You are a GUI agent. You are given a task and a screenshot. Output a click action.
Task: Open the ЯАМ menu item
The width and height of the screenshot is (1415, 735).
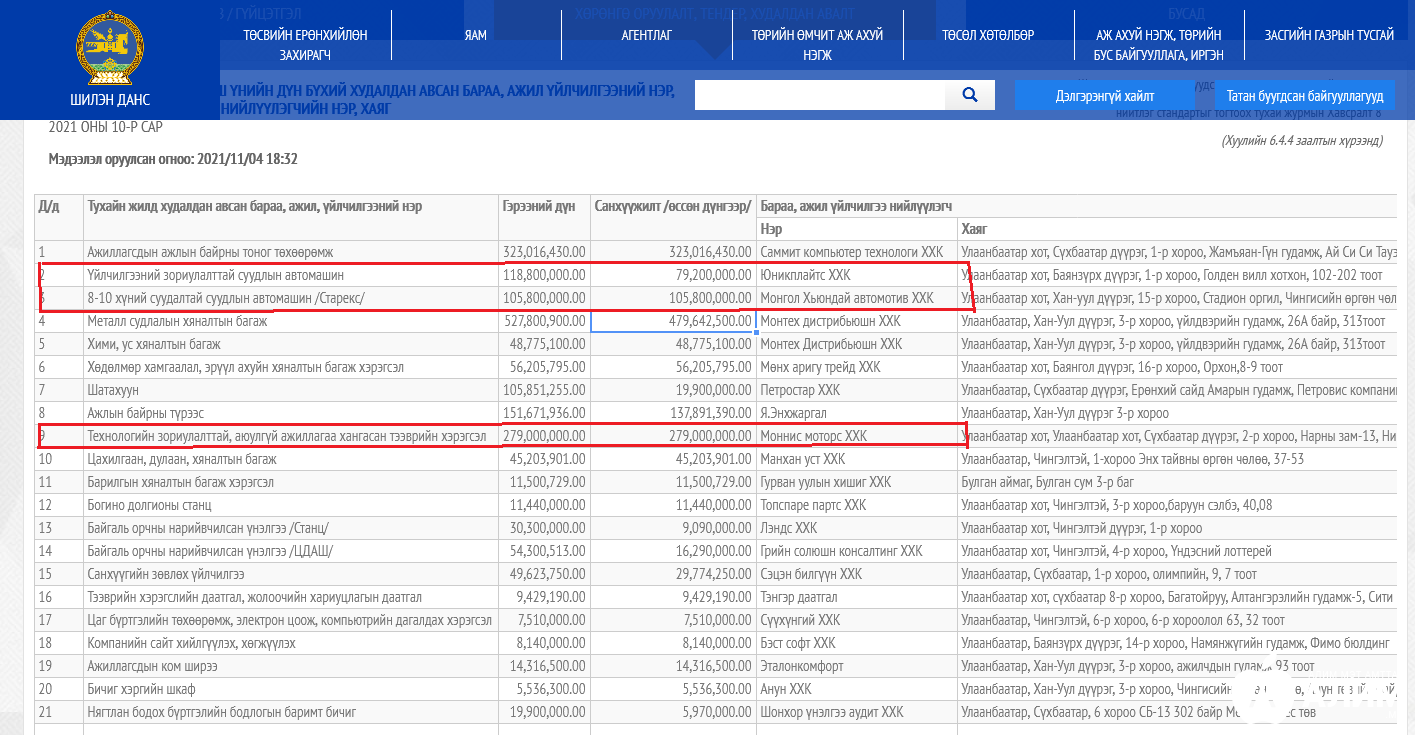click(x=476, y=35)
